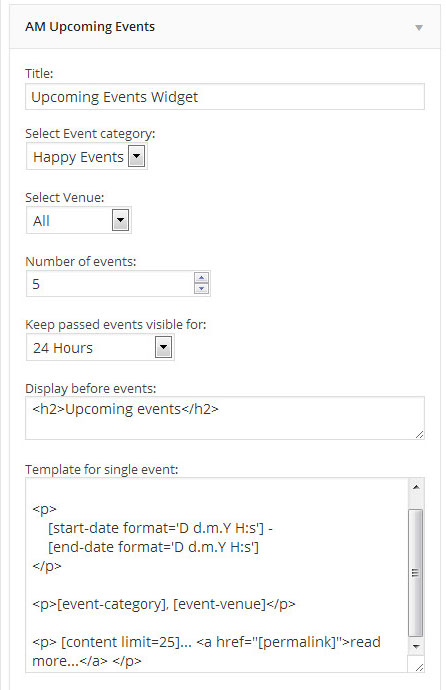Click the Happy Events dropdown arrow
The height and width of the screenshot is (690, 446).
[x=136, y=156]
